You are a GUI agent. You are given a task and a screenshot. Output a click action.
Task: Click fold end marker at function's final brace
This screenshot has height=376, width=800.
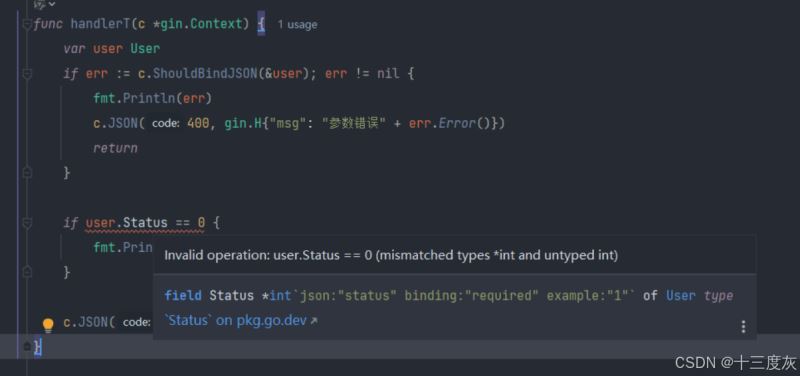pos(27,346)
